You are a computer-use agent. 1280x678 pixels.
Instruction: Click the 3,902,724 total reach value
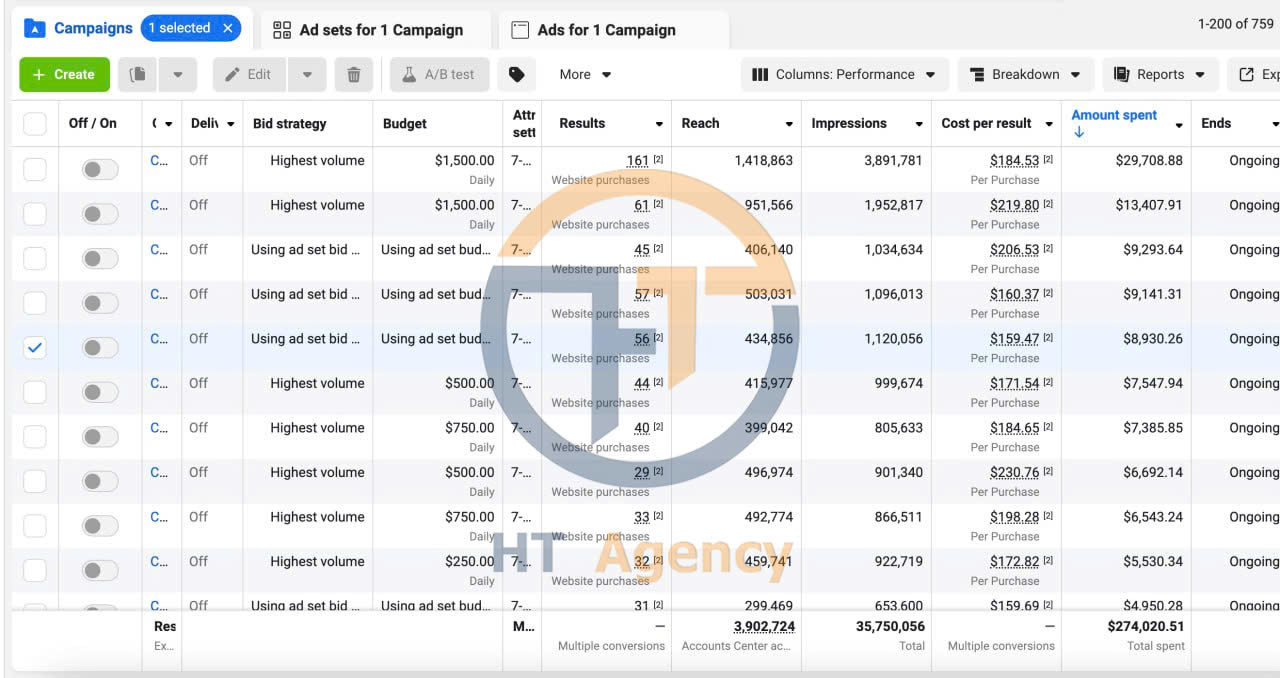click(764, 627)
